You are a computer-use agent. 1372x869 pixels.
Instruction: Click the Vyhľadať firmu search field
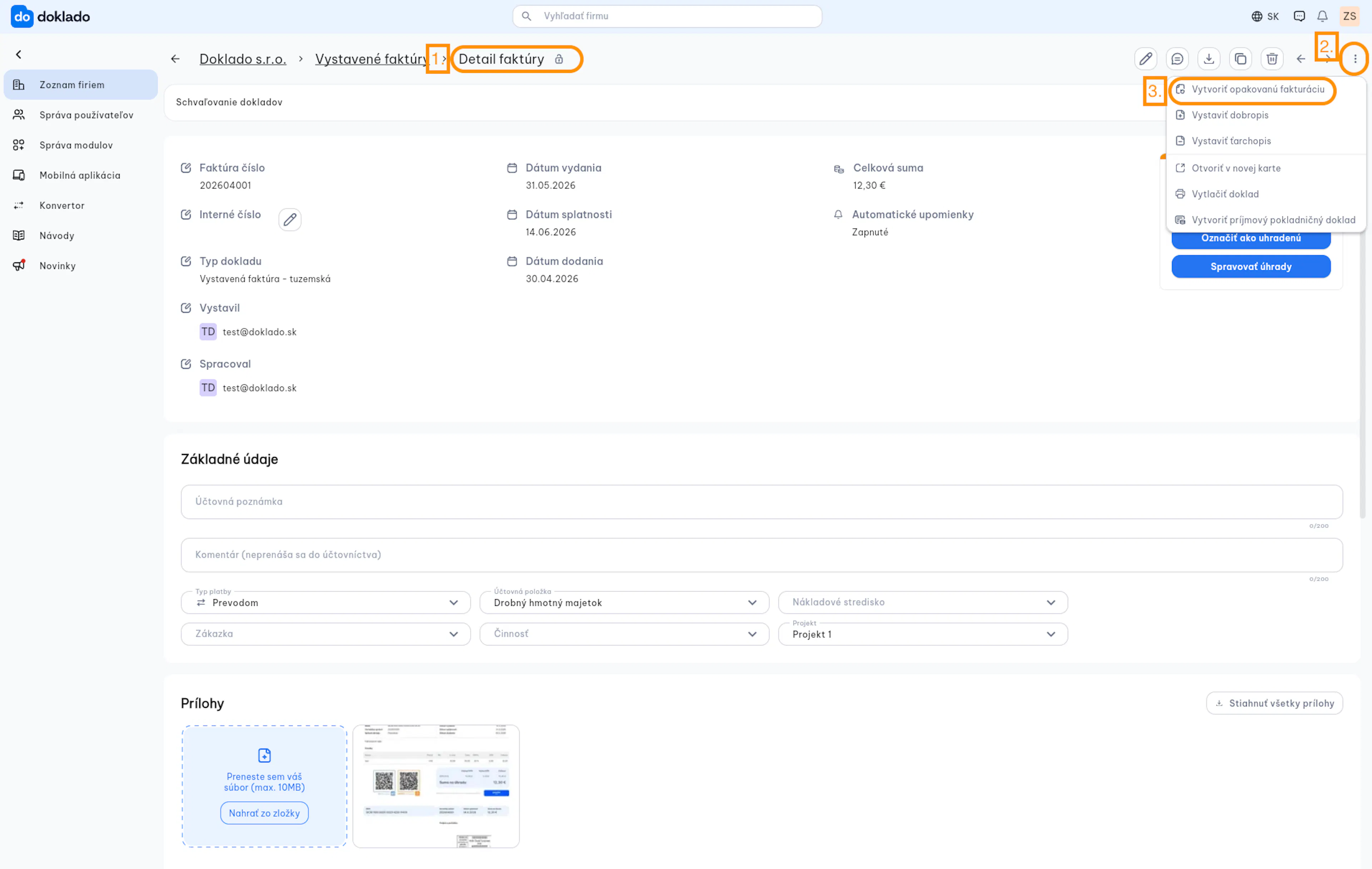[667, 16]
